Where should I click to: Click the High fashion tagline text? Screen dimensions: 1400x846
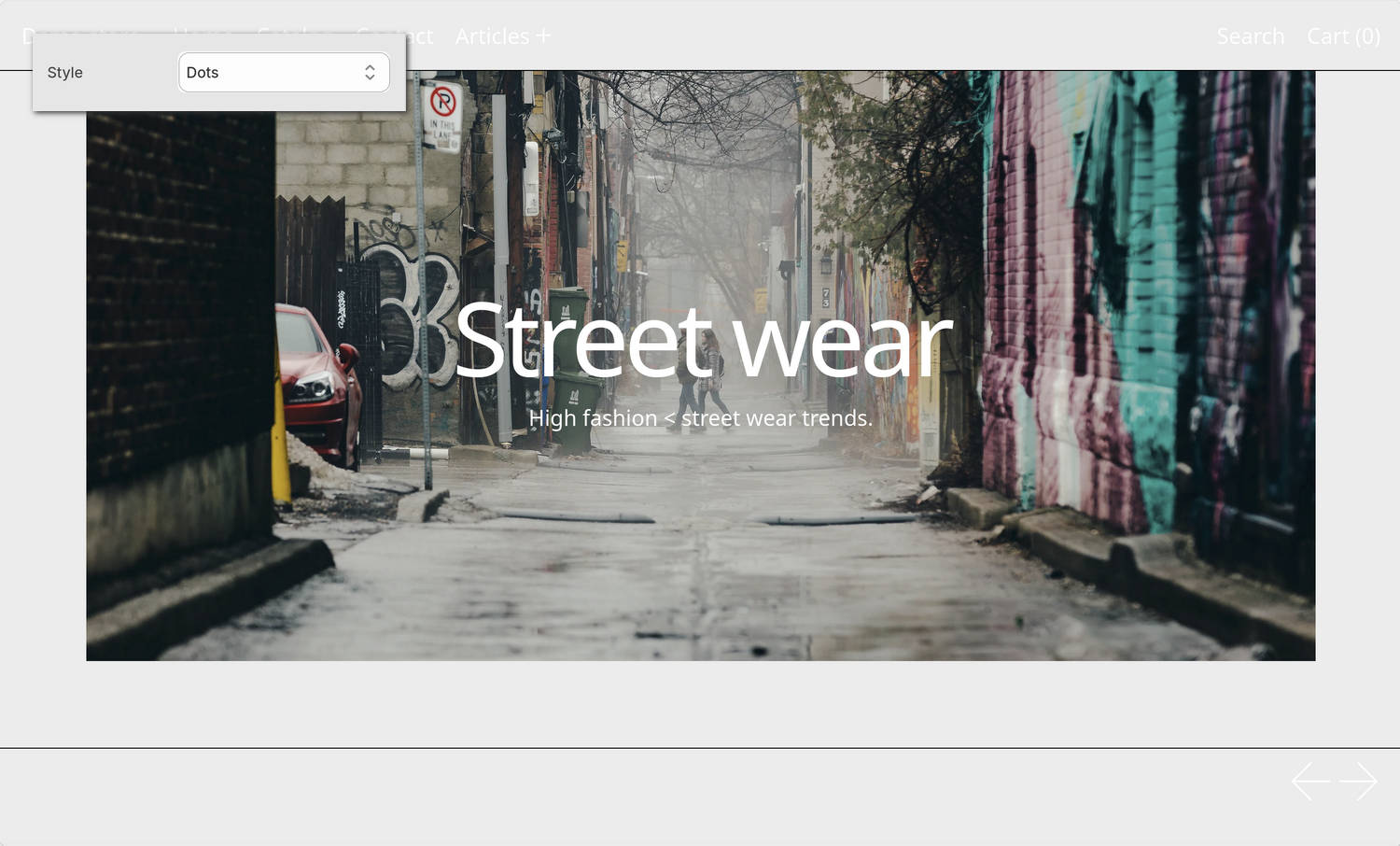pyautogui.click(x=701, y=418)
